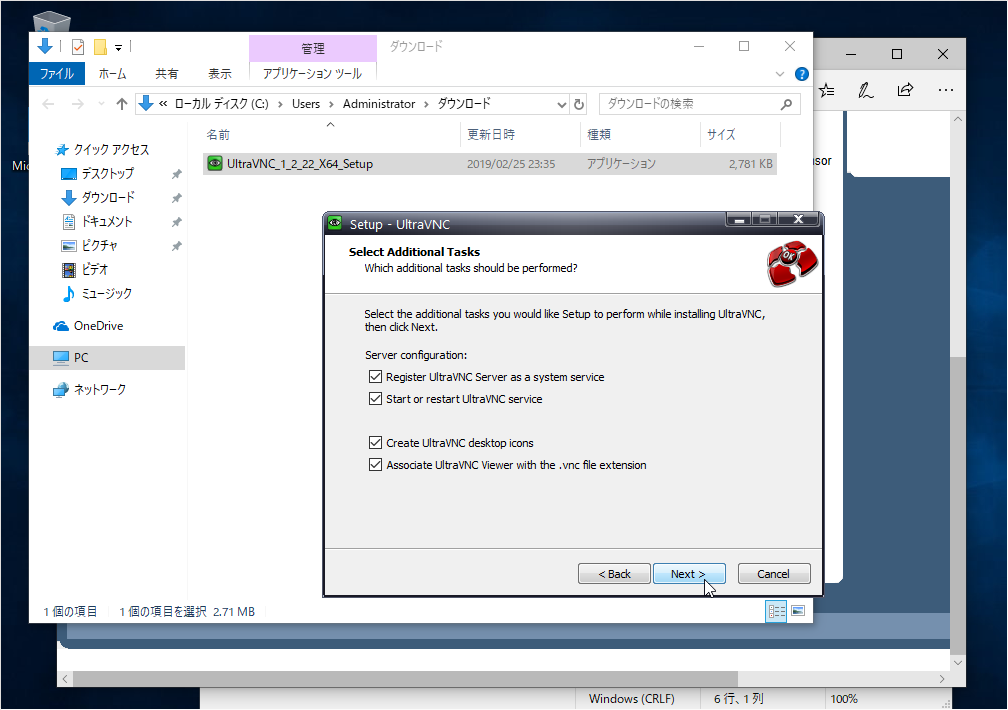Viewport: 1008px width, 710px height.
Task: Open the ファイル menu tab
Action: click(x=57, y=74)
